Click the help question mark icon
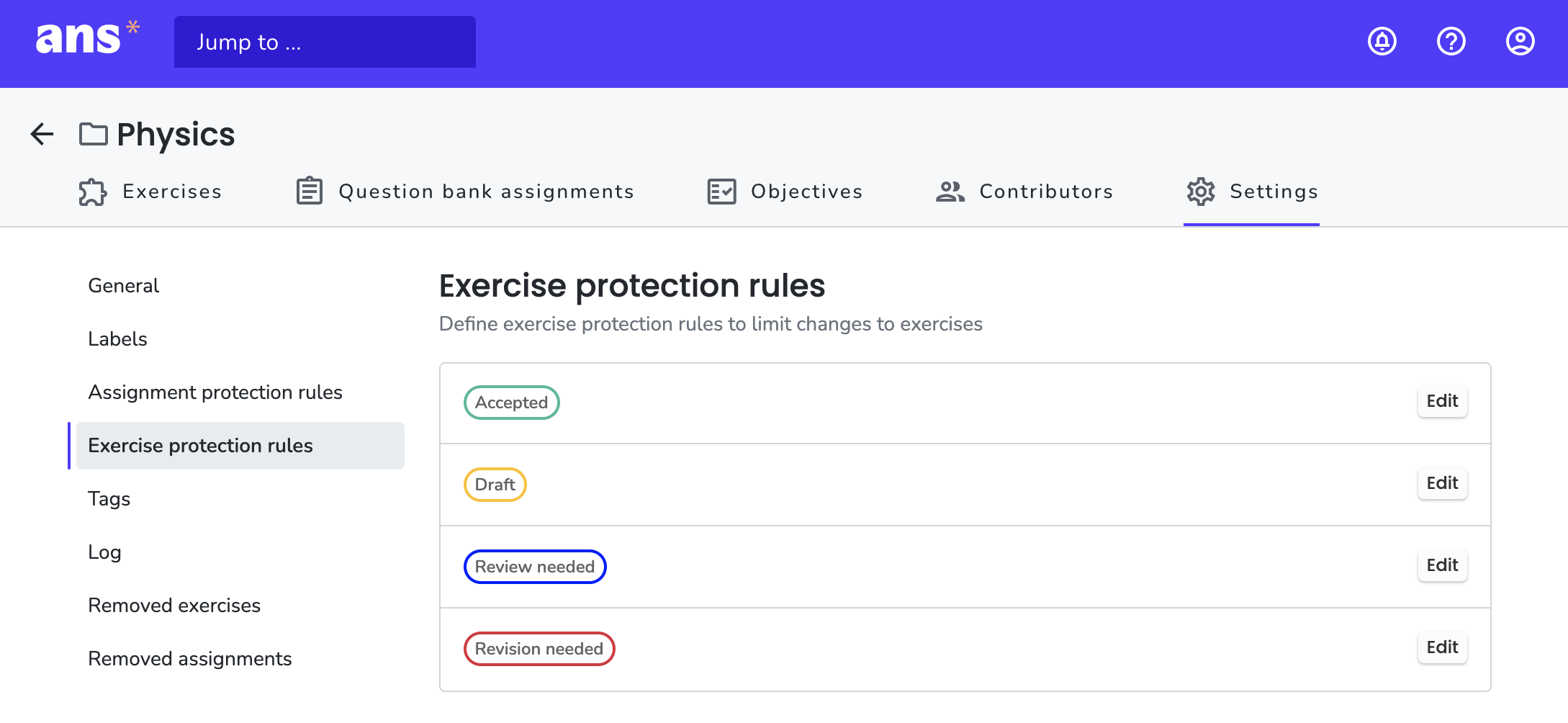The image size is (1568, 723). point(1451,41)
